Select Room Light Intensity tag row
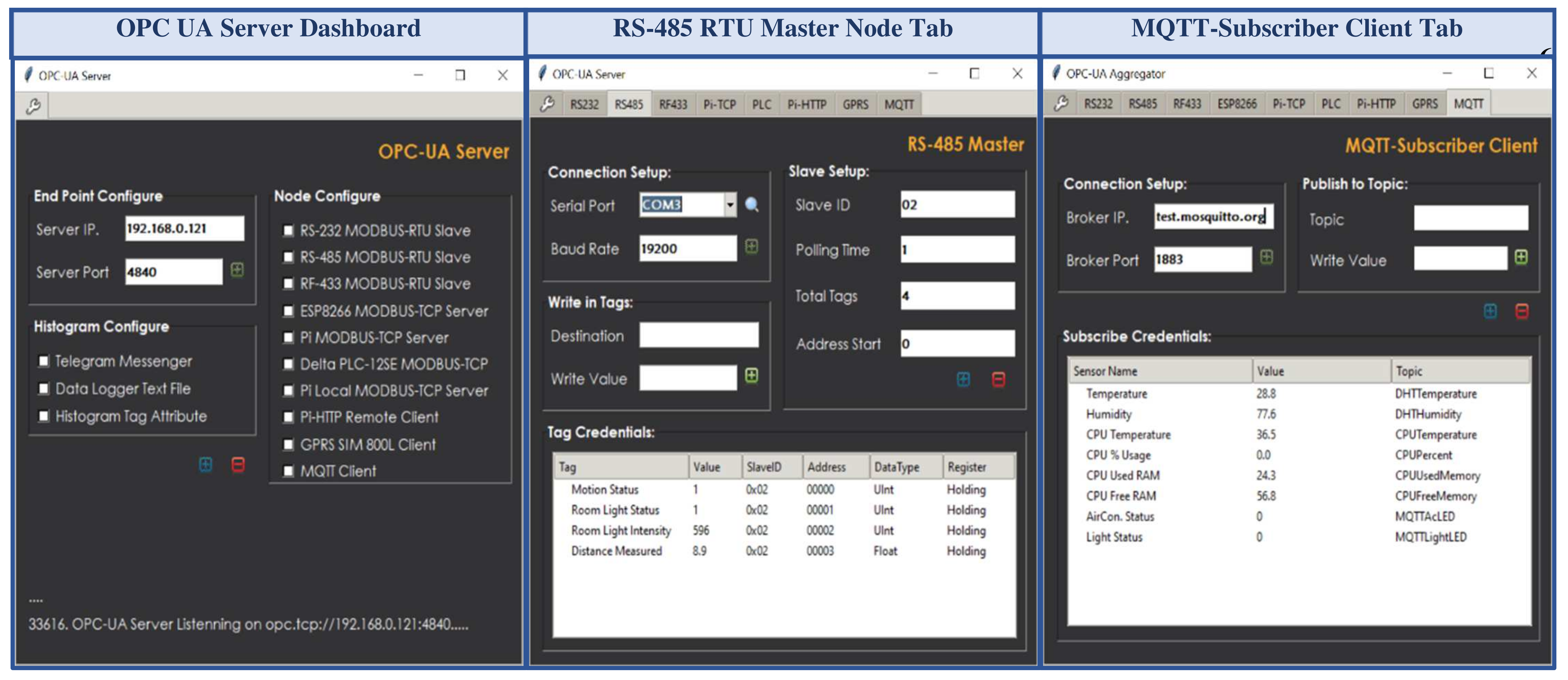The image size is (1568, 680). [784, 530]
